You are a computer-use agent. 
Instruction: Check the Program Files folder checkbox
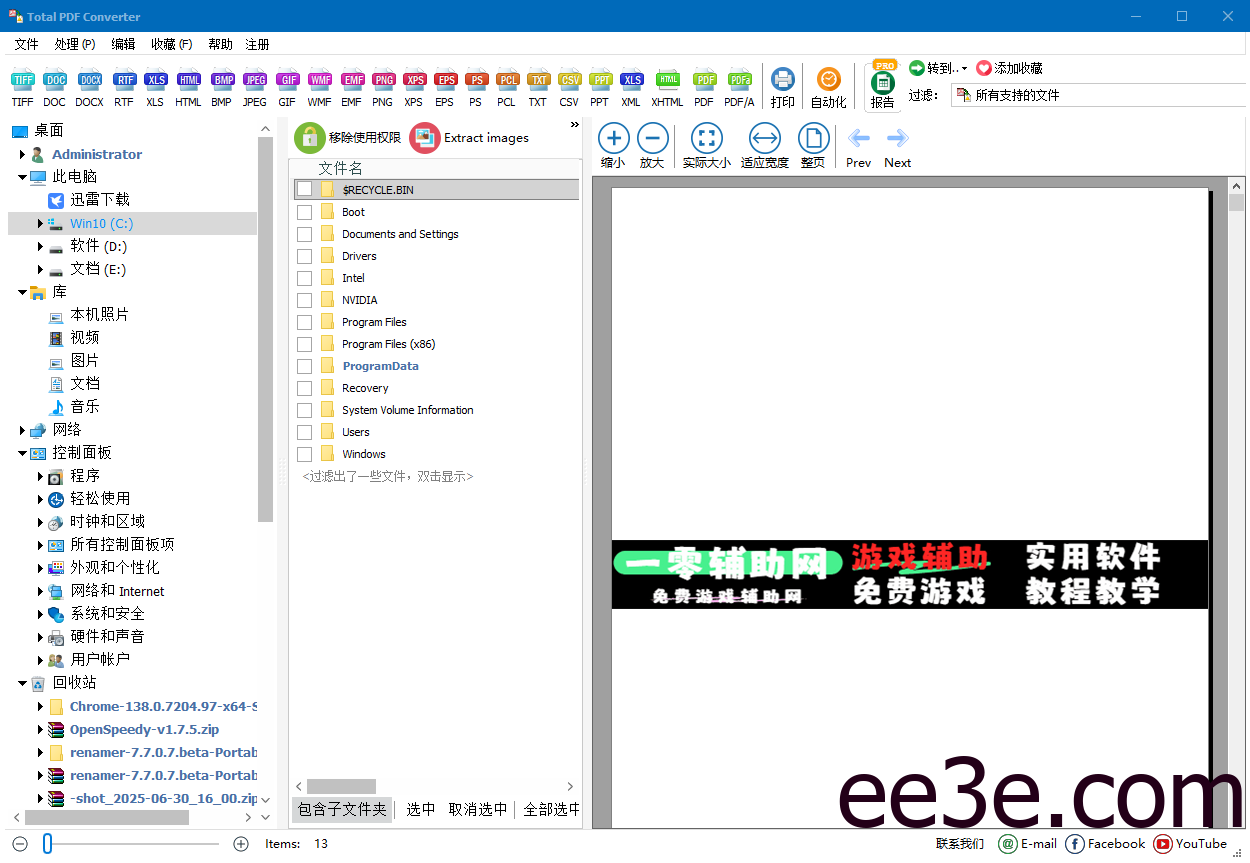click(x=304, y=321)
